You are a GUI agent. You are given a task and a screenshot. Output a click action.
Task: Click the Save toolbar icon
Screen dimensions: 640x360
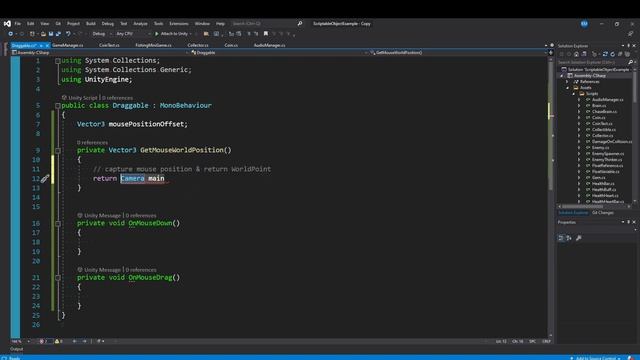point(51,34)
